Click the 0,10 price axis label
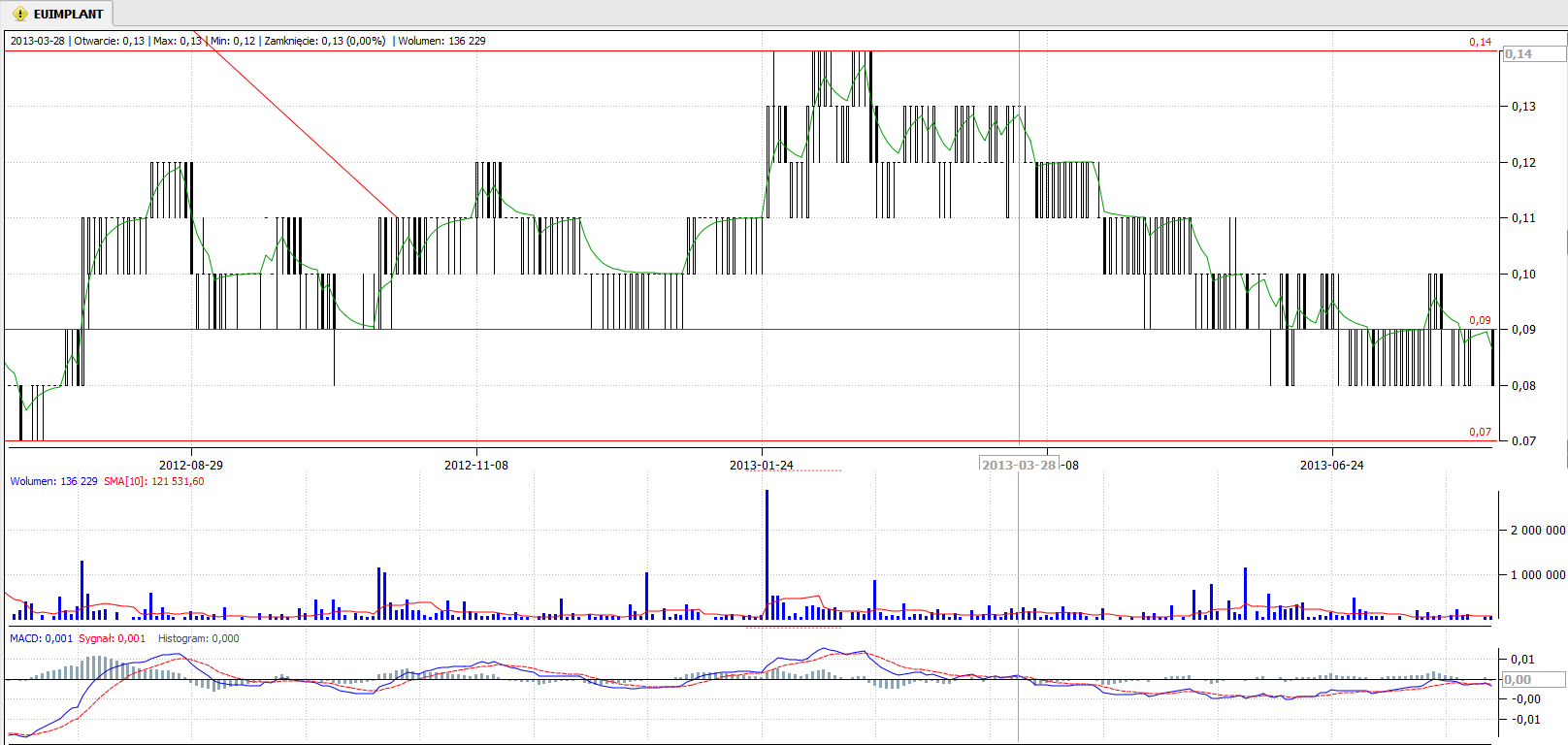 tap(1523, 275)
